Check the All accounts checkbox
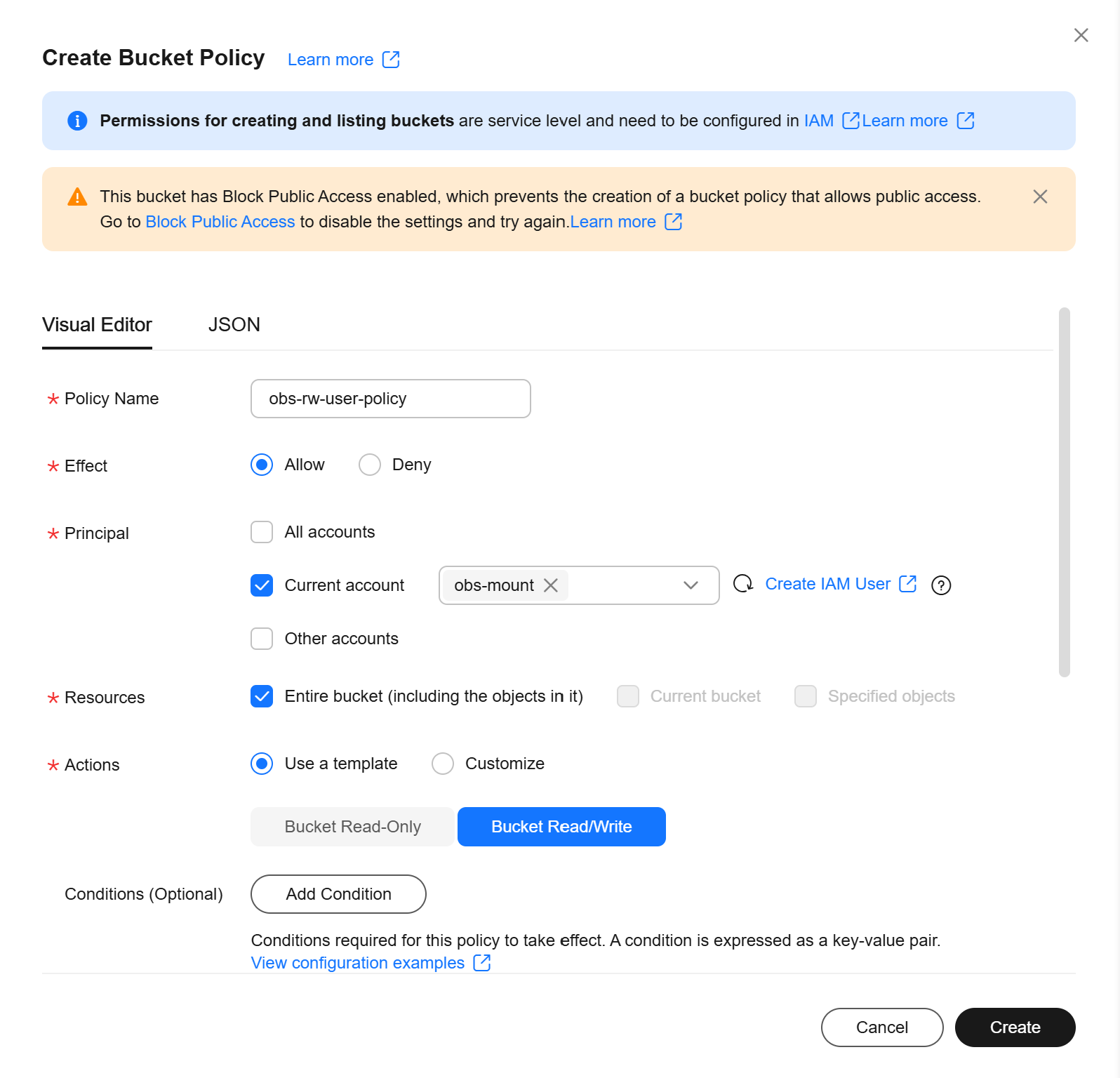1120x1078 pixels. [x=261, y=532]
